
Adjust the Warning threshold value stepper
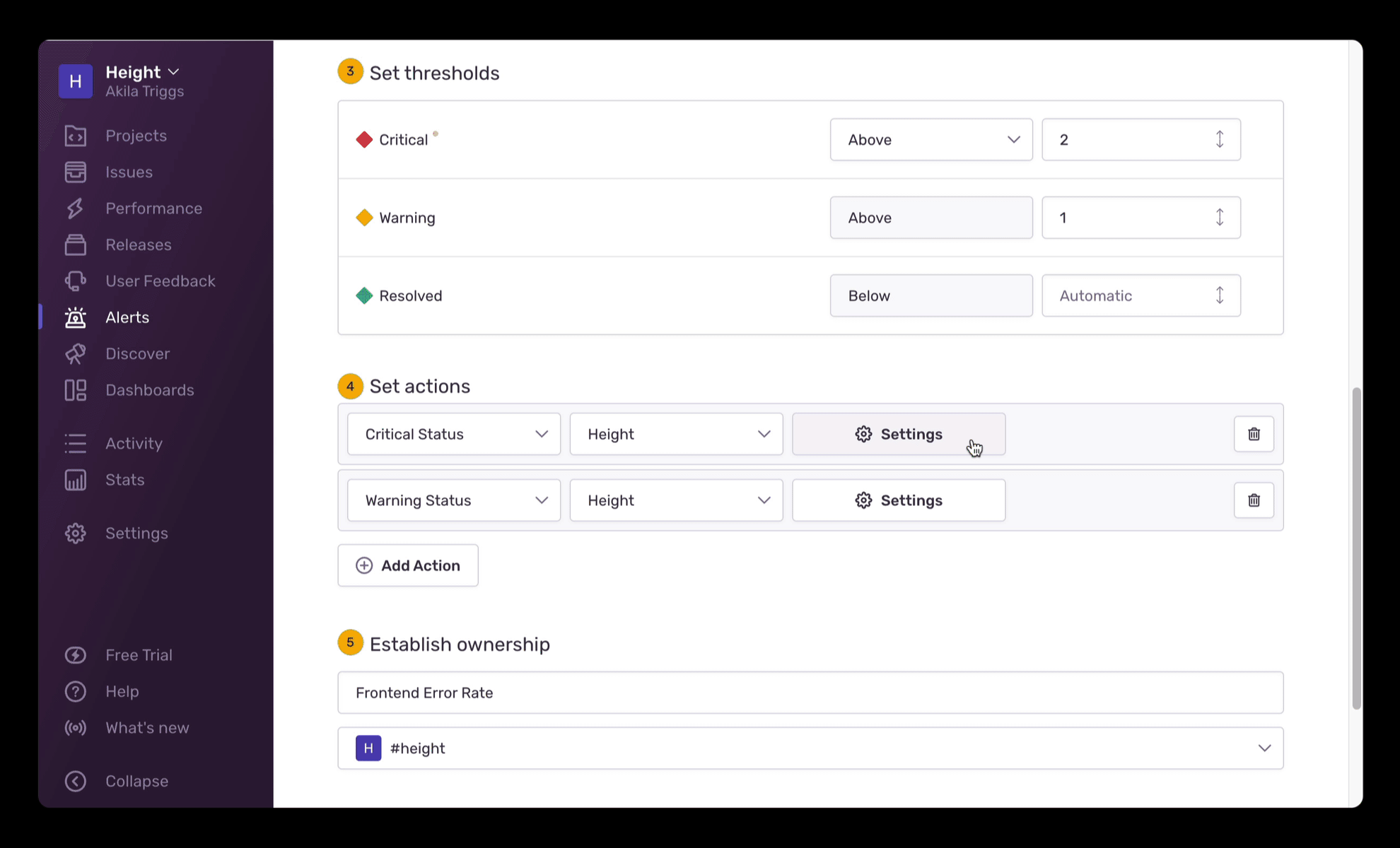[1220, 218]
